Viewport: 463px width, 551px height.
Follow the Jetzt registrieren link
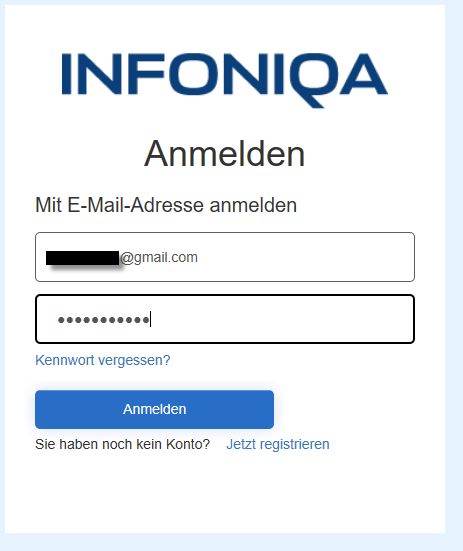point(278,444)
